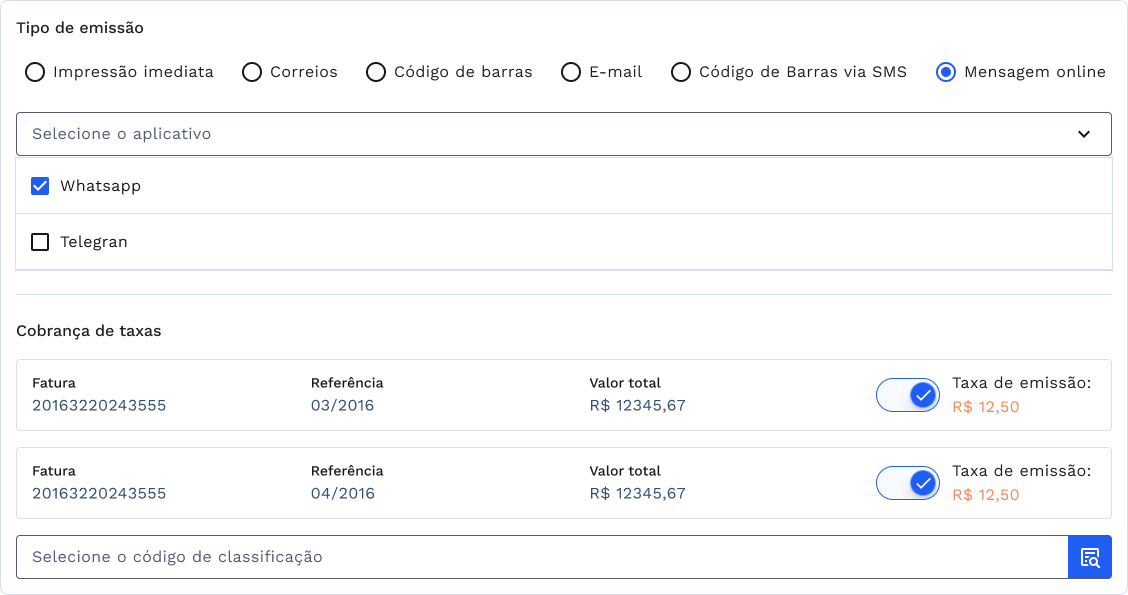Choose Correios as emission type
Screen dimensions: 1128x595
point(252,72)
